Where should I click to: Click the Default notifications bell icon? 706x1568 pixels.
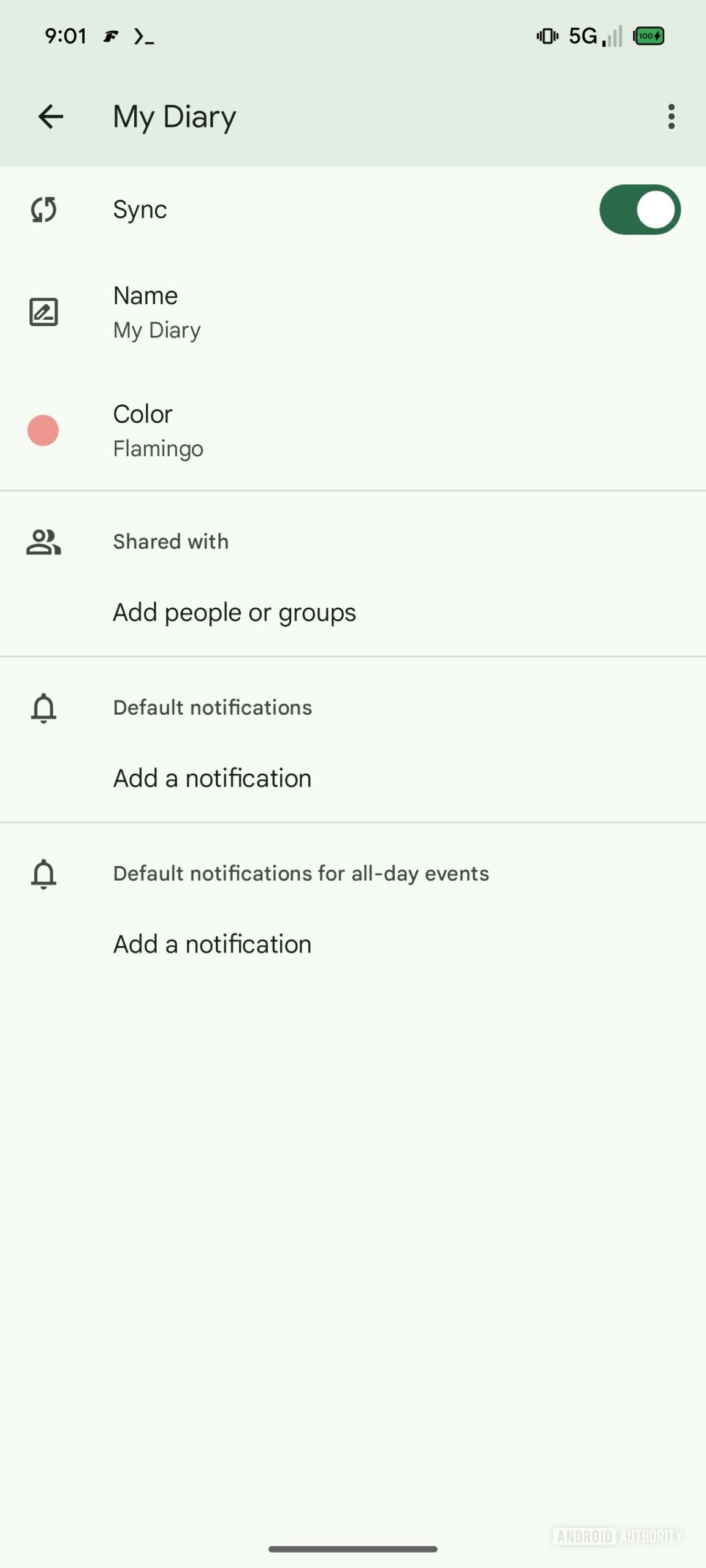tap(44, 708)
